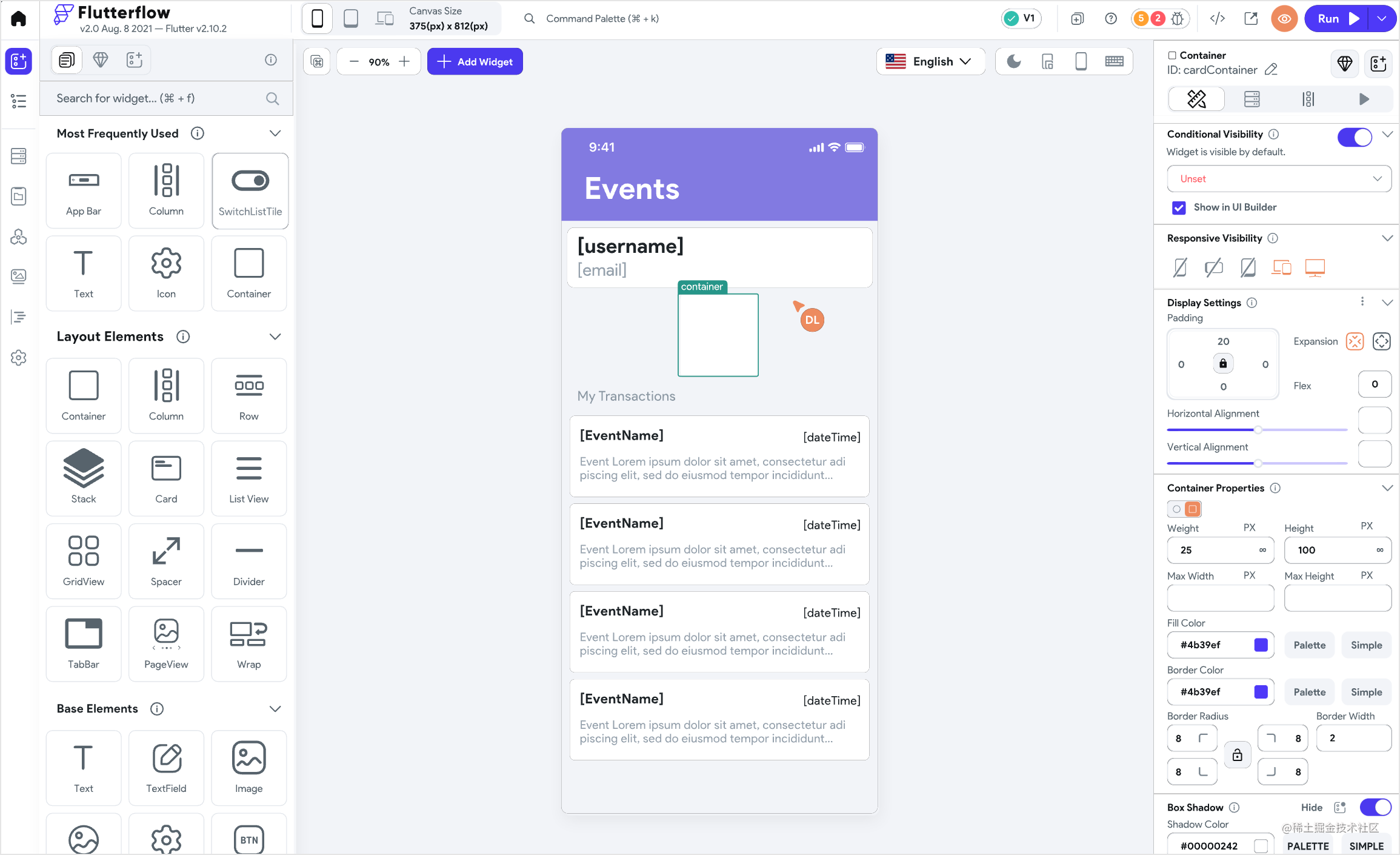Collapse Responsive Visibility section
Image resolution: width=1400 pixels, height=855 pixels.
[x=1387, y=238]
